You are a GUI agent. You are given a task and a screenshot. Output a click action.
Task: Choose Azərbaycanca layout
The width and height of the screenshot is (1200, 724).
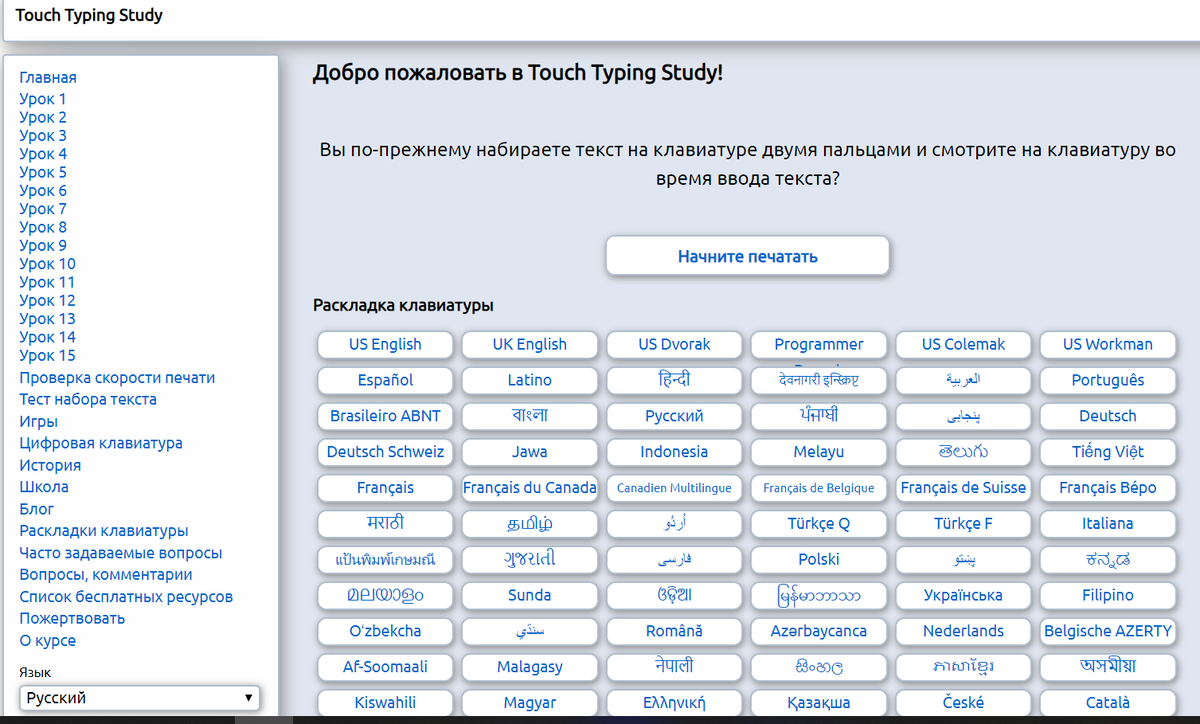pyautogui.click(x=818, y=631)
